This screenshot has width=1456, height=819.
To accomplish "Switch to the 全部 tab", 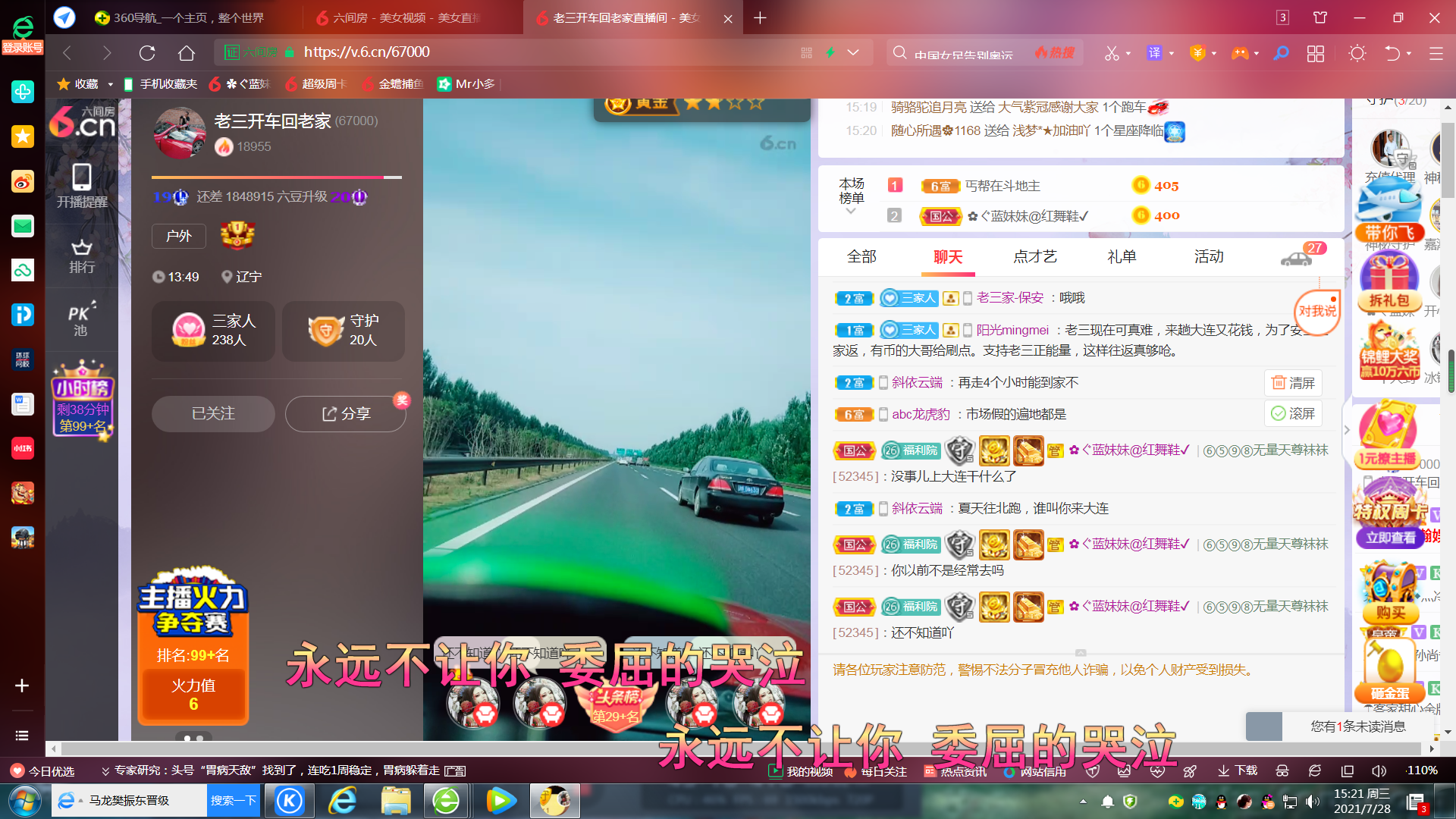I will coord(861,256).
